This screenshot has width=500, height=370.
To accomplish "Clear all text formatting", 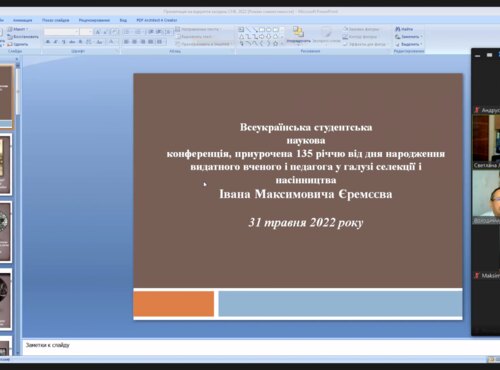I will 114,32.
